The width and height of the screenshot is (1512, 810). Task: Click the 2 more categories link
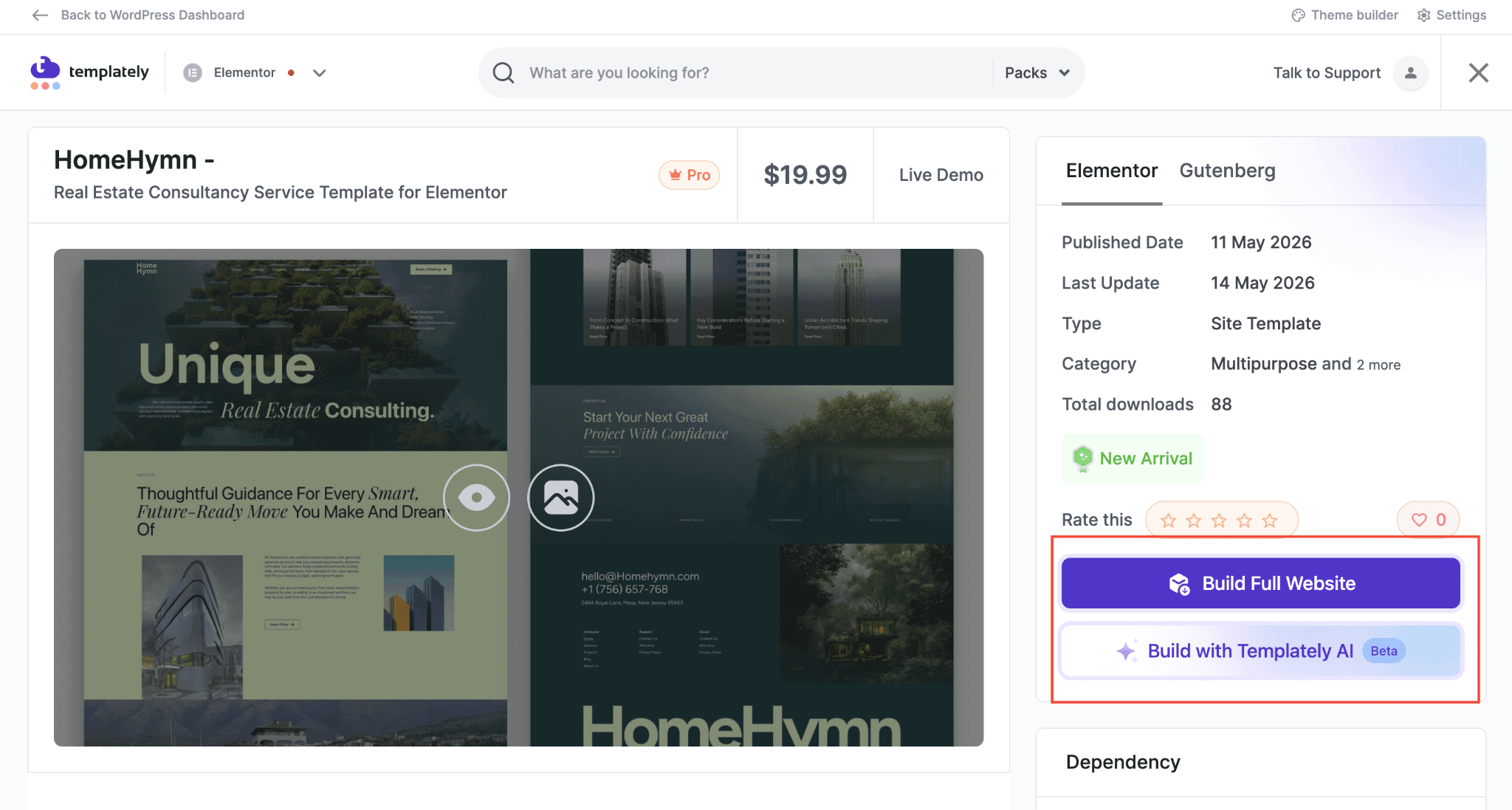1378,365
